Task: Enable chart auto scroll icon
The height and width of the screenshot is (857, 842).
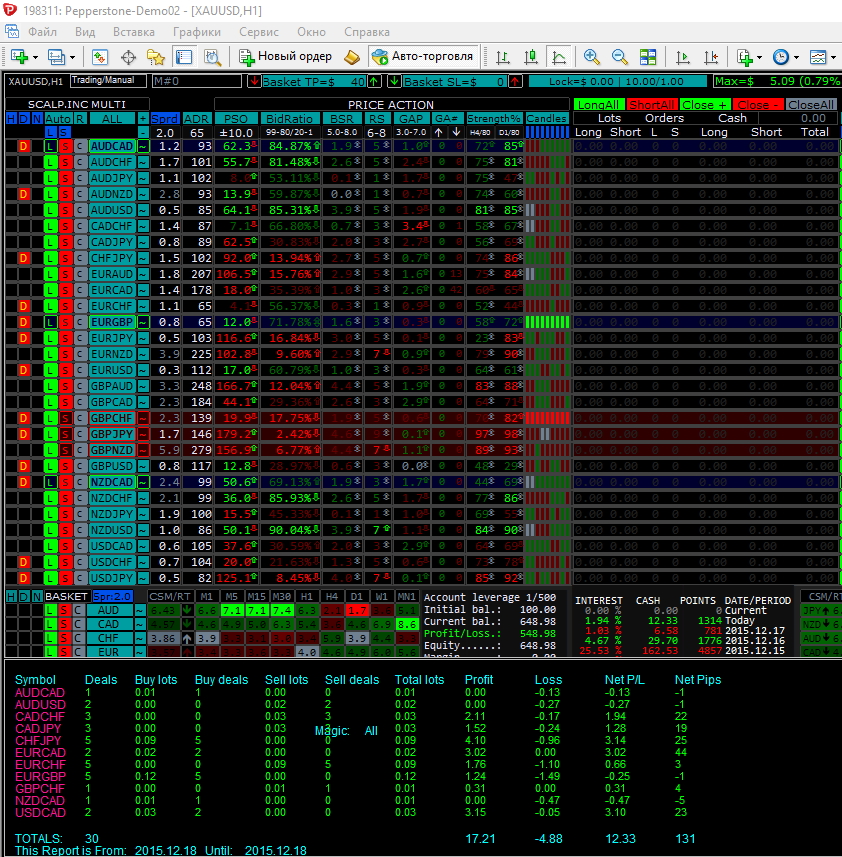Action: pyautogui.click(x=682, y=57)
